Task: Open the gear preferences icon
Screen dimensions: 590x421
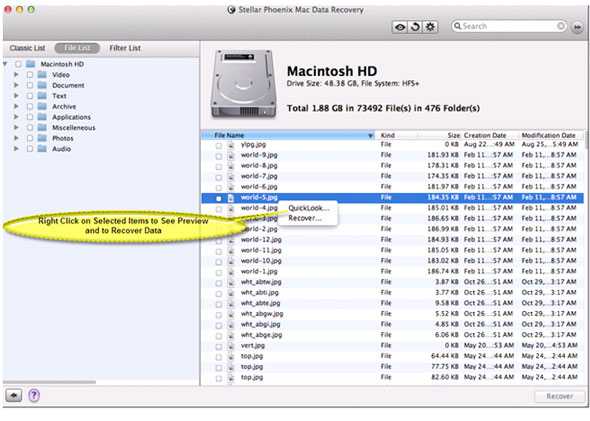Action: [430, 27]
